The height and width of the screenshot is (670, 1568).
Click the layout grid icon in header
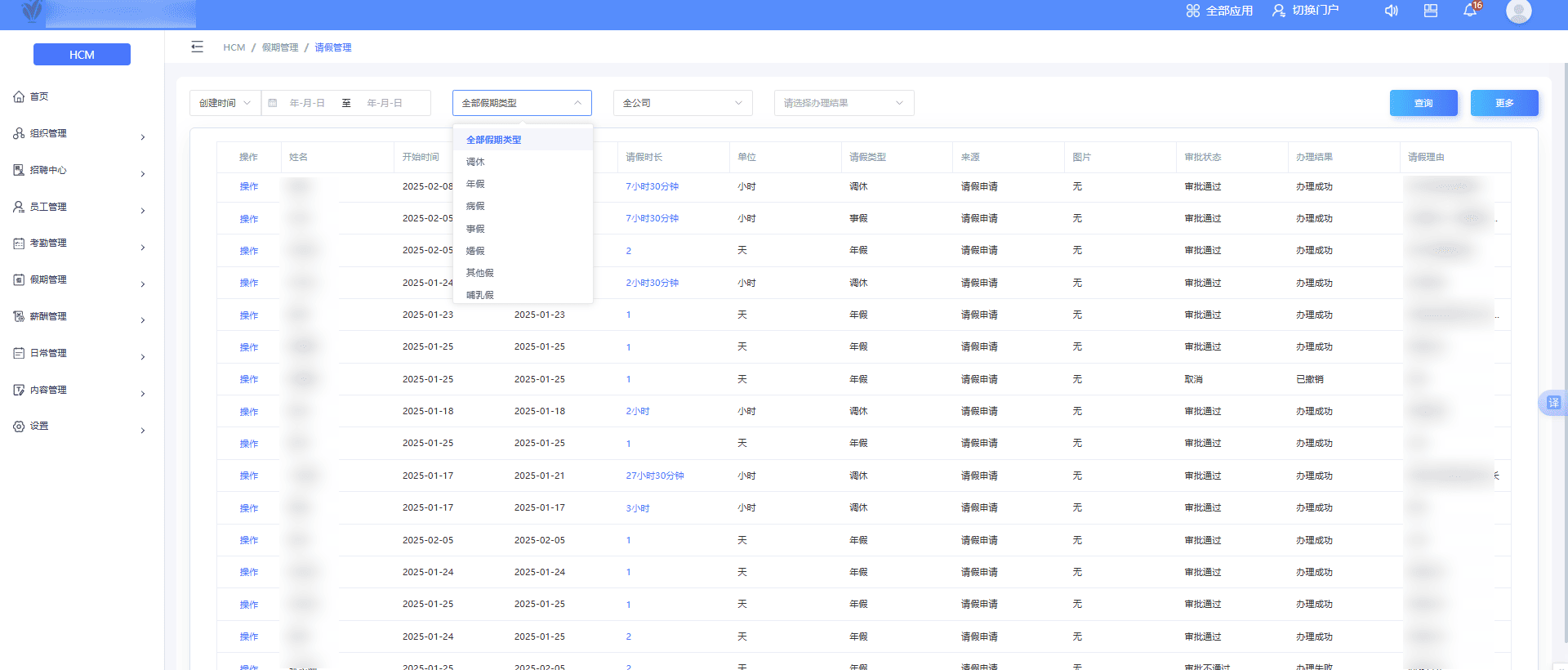(1431, 11)
